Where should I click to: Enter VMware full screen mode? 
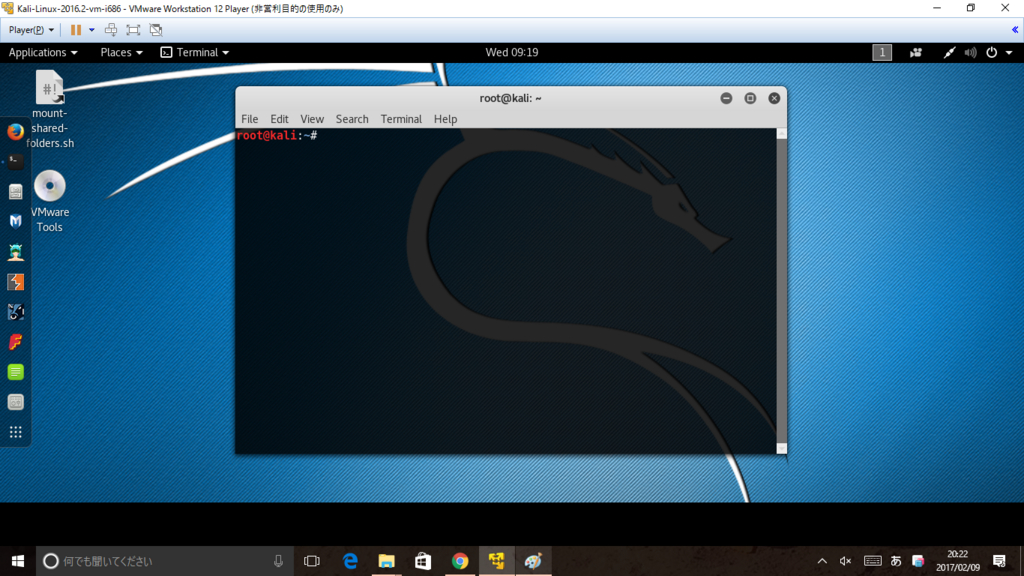pos(133,29)
